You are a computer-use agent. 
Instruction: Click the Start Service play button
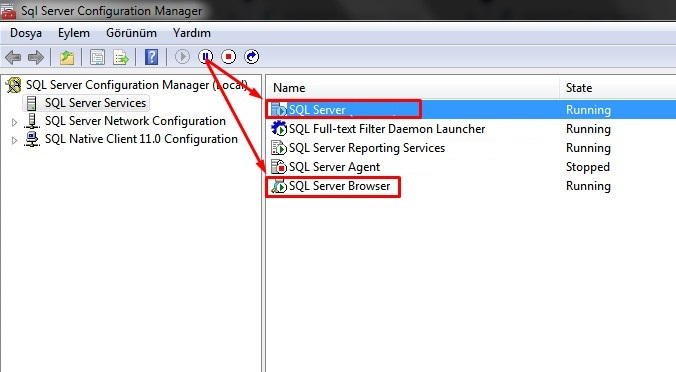[182, 56]
